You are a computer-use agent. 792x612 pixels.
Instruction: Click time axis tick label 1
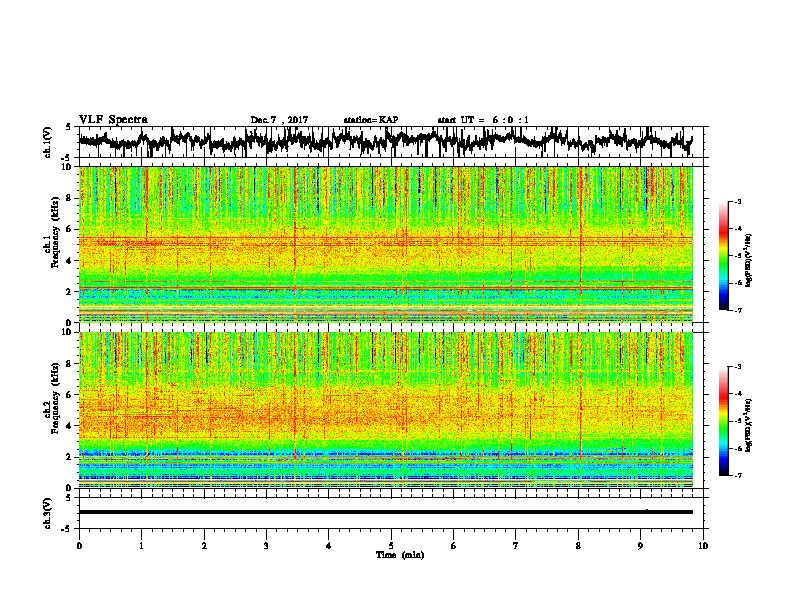point(142,546)
